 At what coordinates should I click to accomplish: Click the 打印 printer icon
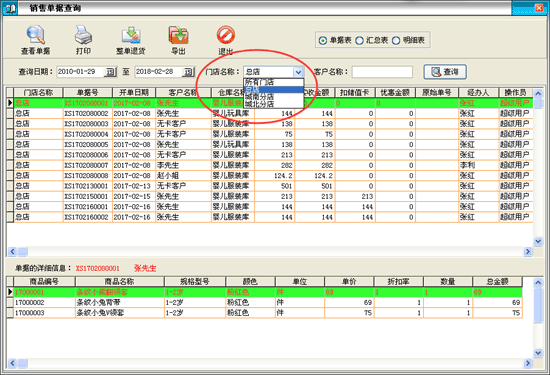point(83,35)
